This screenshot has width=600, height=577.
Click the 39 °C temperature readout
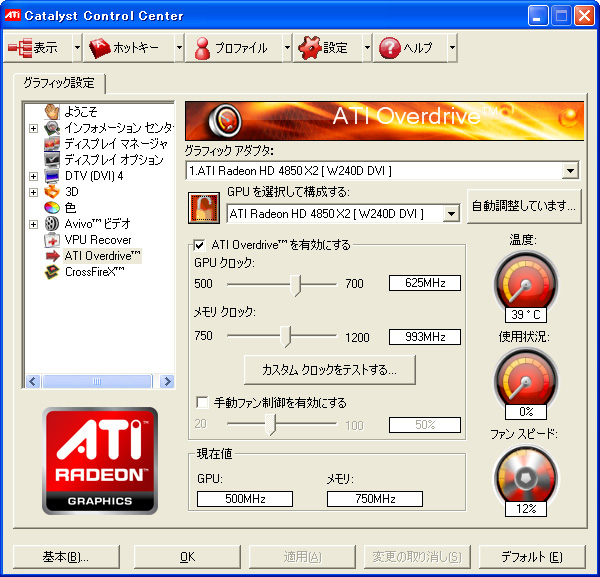pyautogui.click(x=526, y=315)
